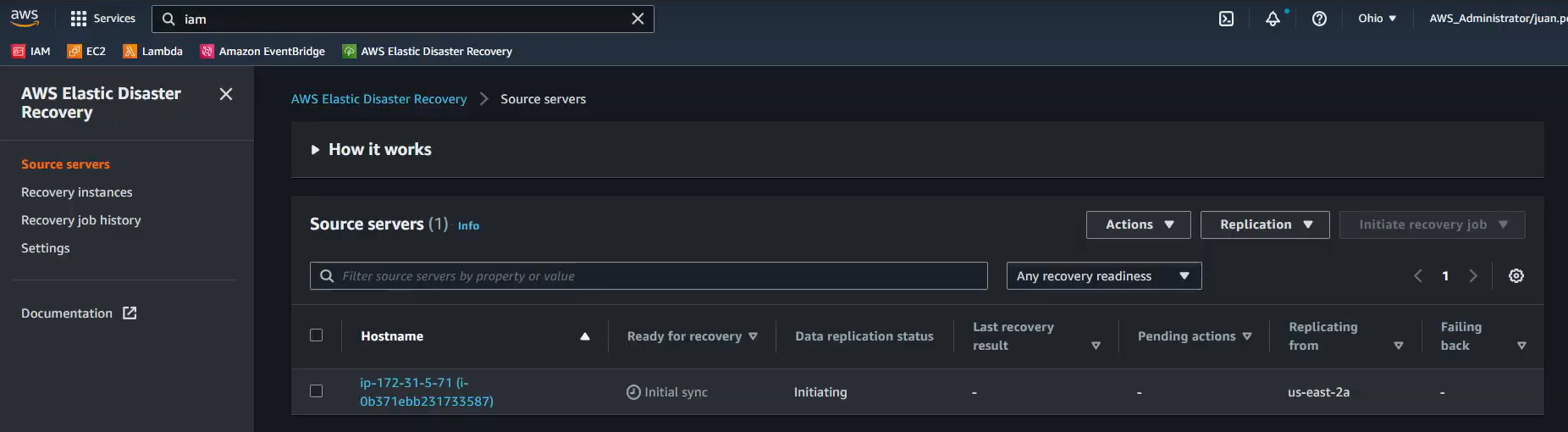Open the Initiate recovery job dropdown
This screenshot has height=432, width=1568.
pyautogui.click(x=1433, y=224)
